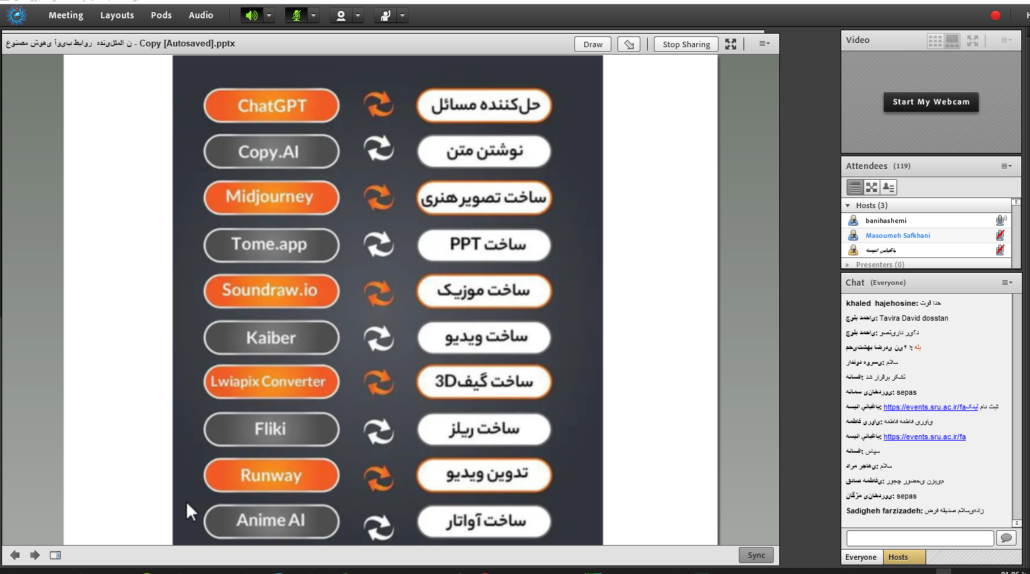The height and width of the screenshot is (574, 1030).
Task: Click the Sync button
Action: tap(756, 555)
